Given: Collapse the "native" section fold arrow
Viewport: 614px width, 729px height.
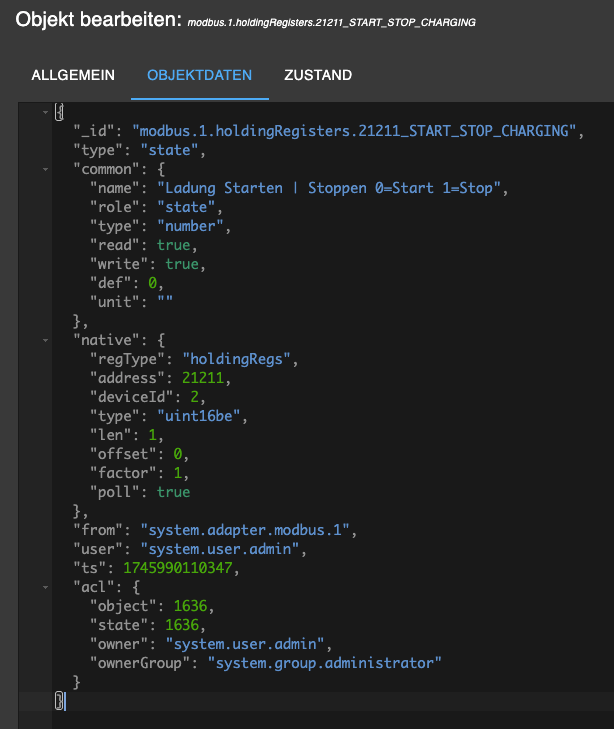Looking at the screenshot, I should (x=46, y=340).
